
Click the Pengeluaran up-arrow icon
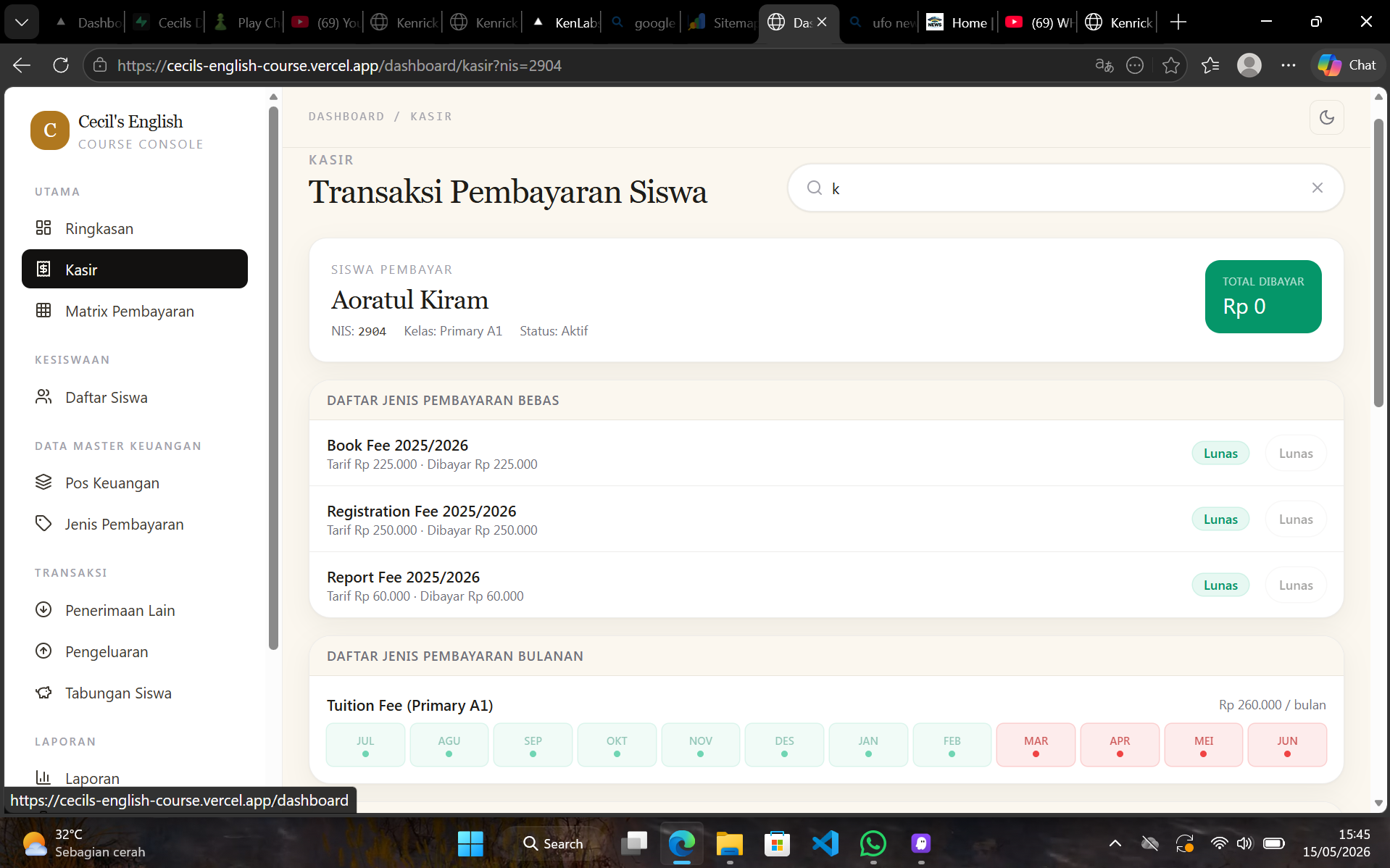43,651
